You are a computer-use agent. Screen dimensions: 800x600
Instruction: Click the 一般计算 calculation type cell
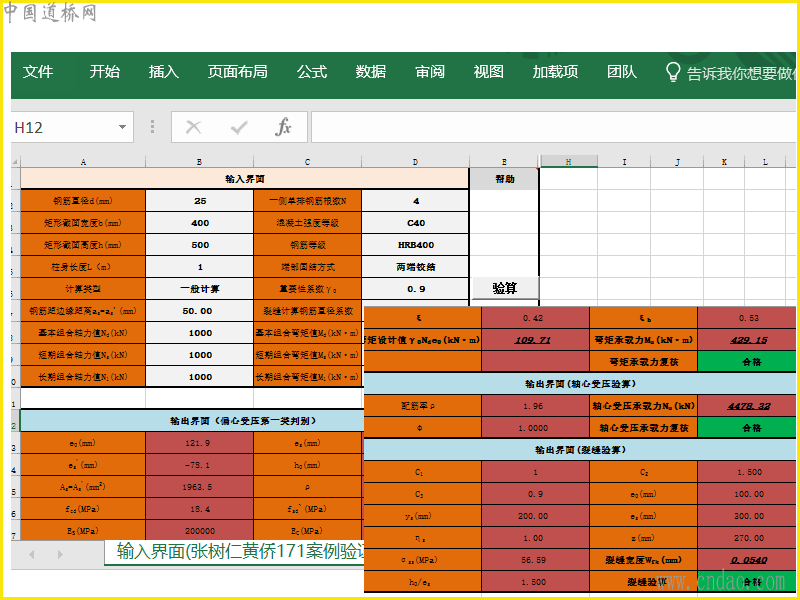tap(199, 289)
